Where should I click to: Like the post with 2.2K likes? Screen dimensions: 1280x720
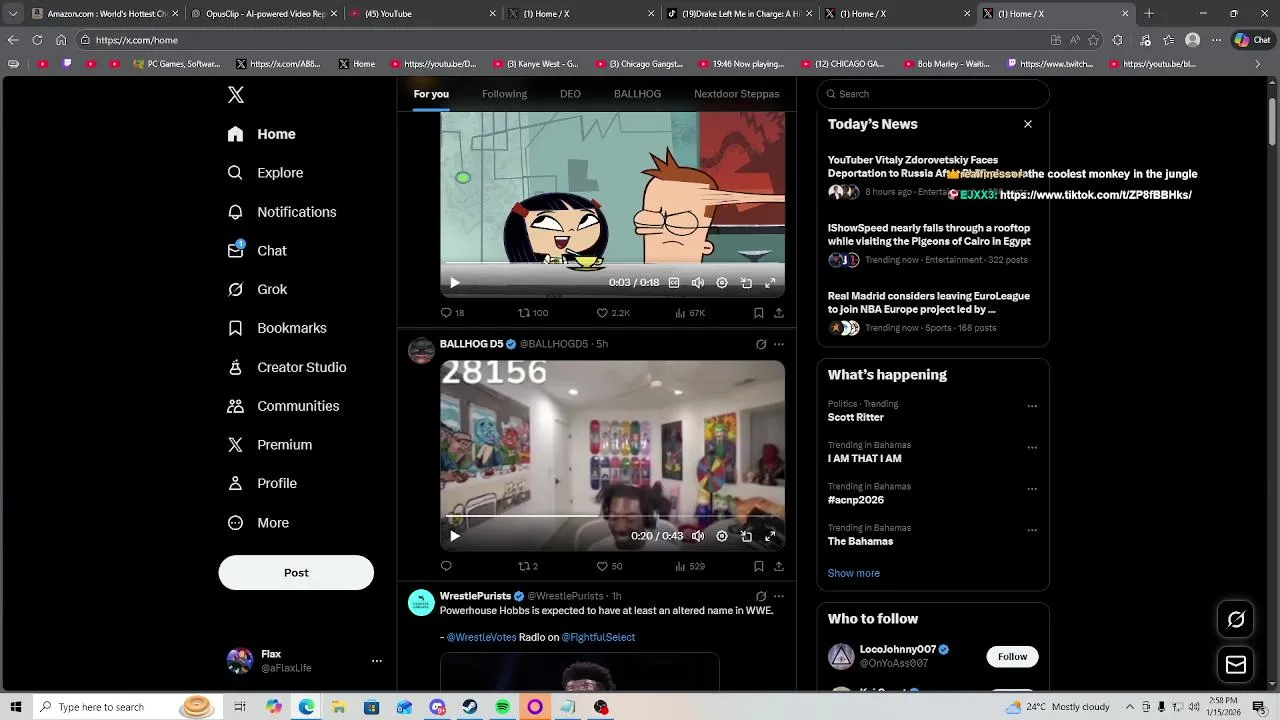[613, 313]
